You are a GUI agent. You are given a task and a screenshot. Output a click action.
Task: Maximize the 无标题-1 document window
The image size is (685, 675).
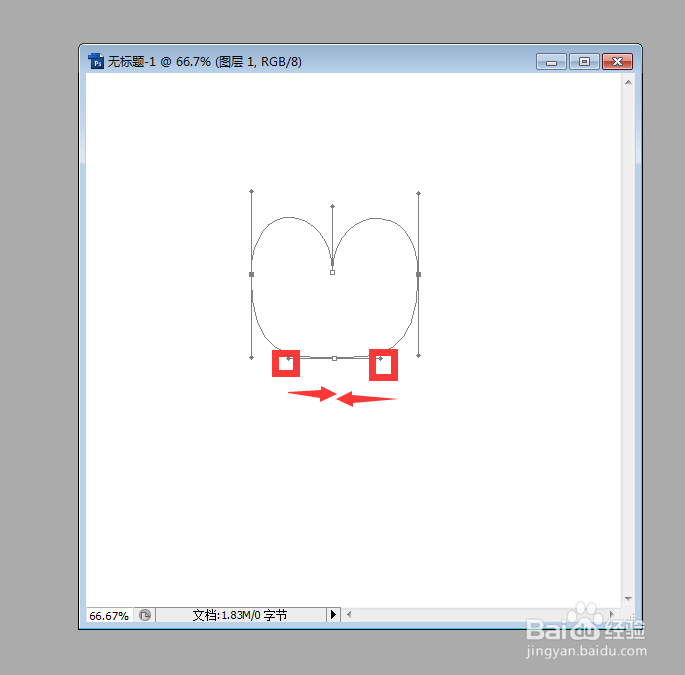[x=585, y=62]
